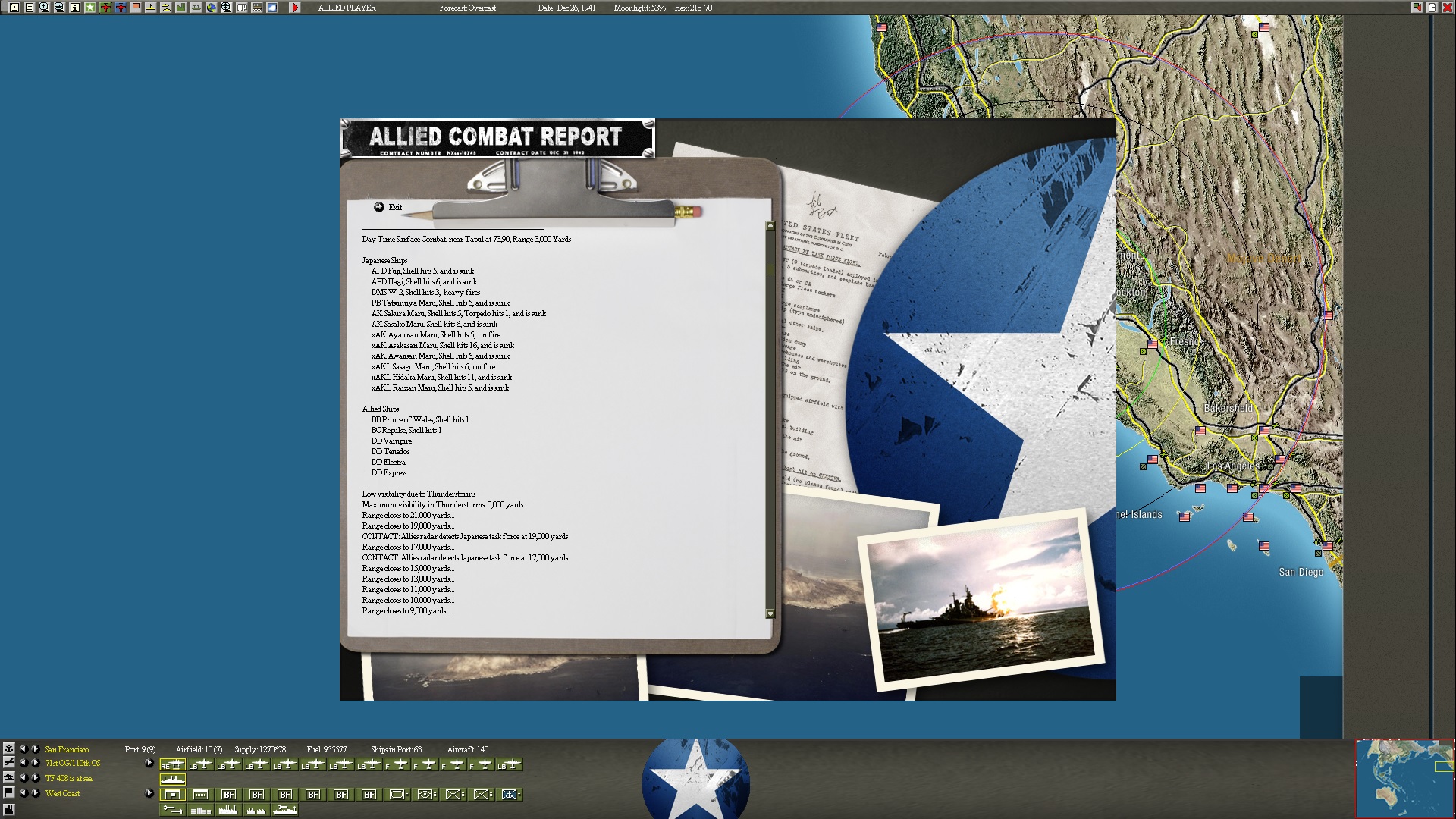Click the 'C' button in top right
1456x819 pixels.
1432,8
